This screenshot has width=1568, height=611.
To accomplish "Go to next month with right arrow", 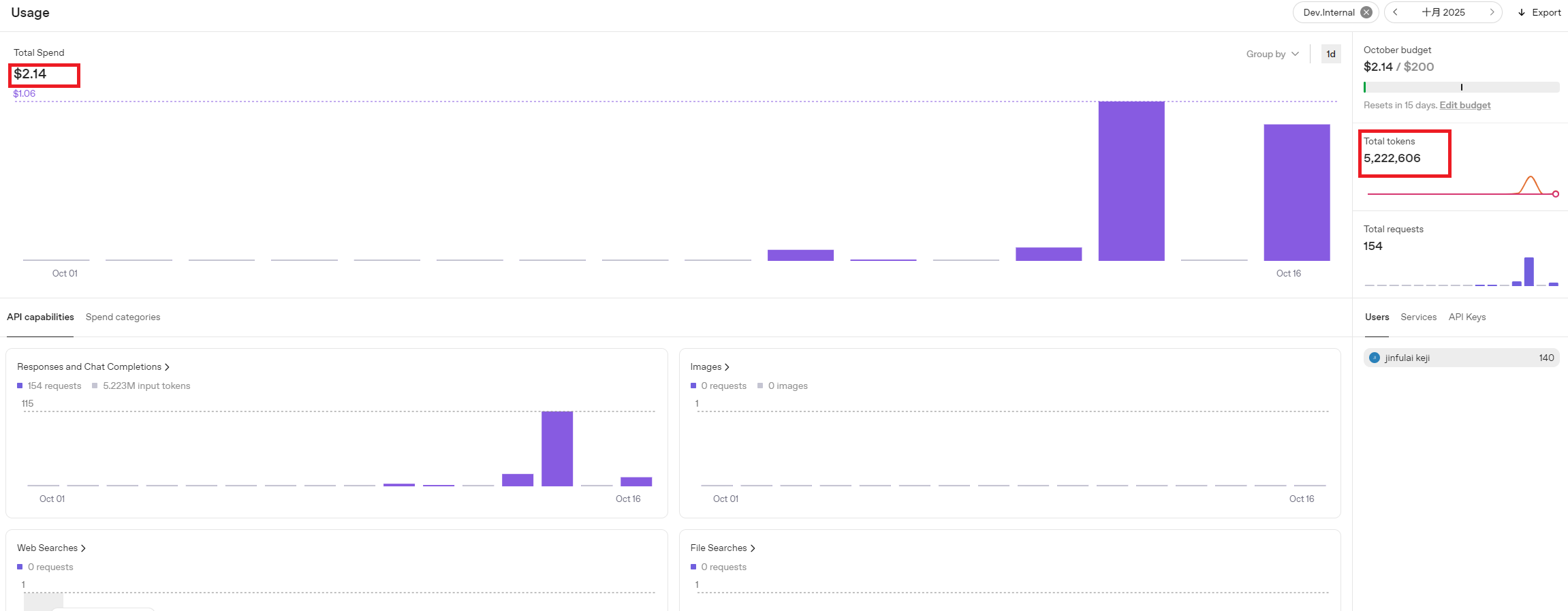I will coord(1491,12).
